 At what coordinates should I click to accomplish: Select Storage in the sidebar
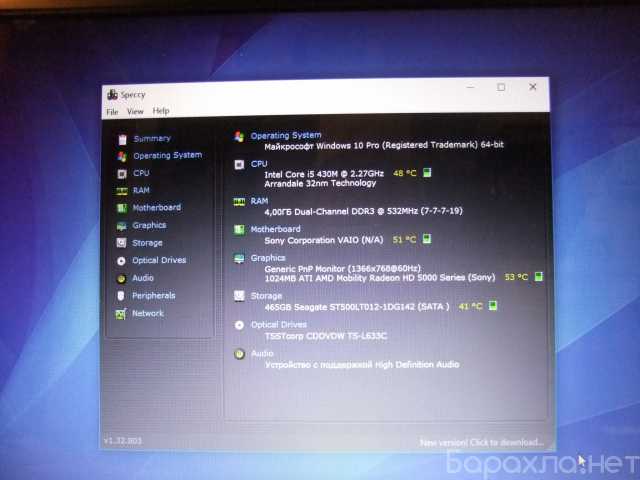coord(147,243)
